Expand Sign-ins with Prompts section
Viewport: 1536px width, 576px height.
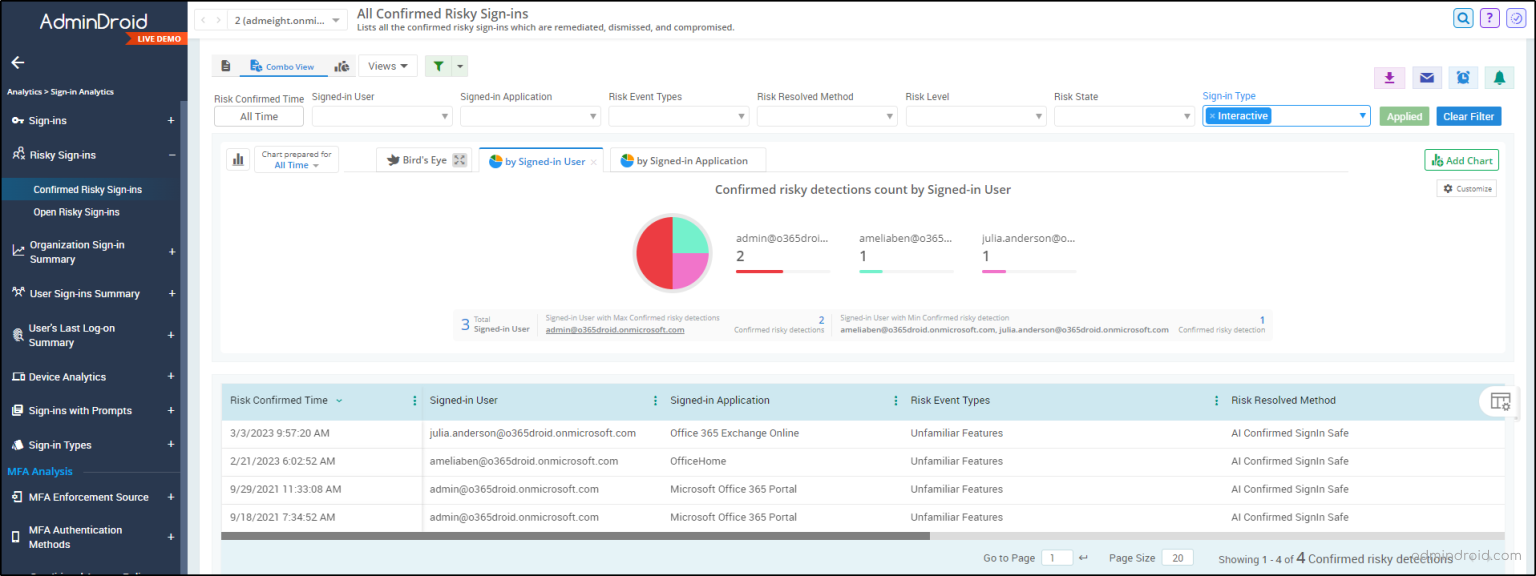pos(171,411)
